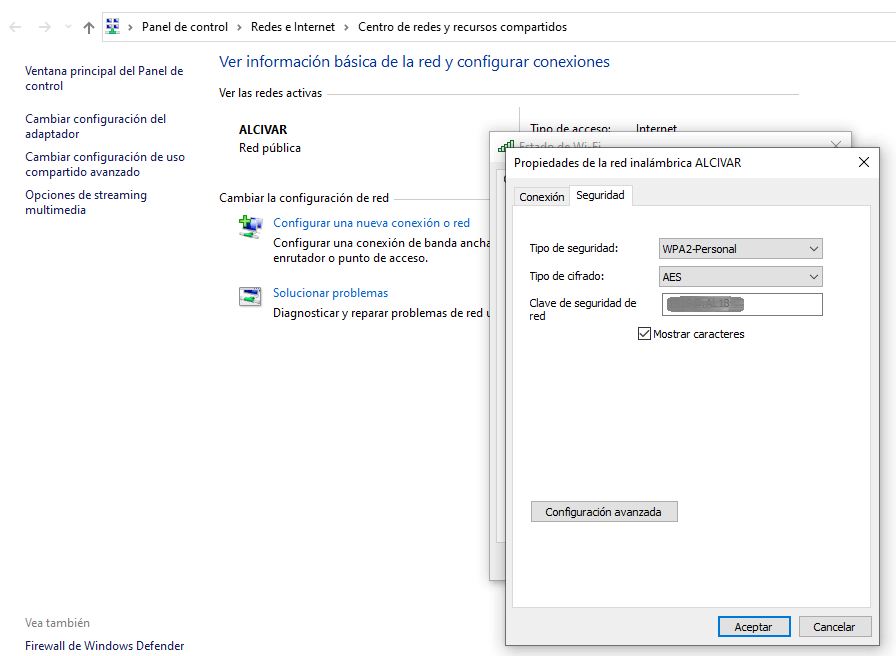Screen dimensions: 896x656
Task: Open Firewall de Windows Defender link
Action: 104,646
